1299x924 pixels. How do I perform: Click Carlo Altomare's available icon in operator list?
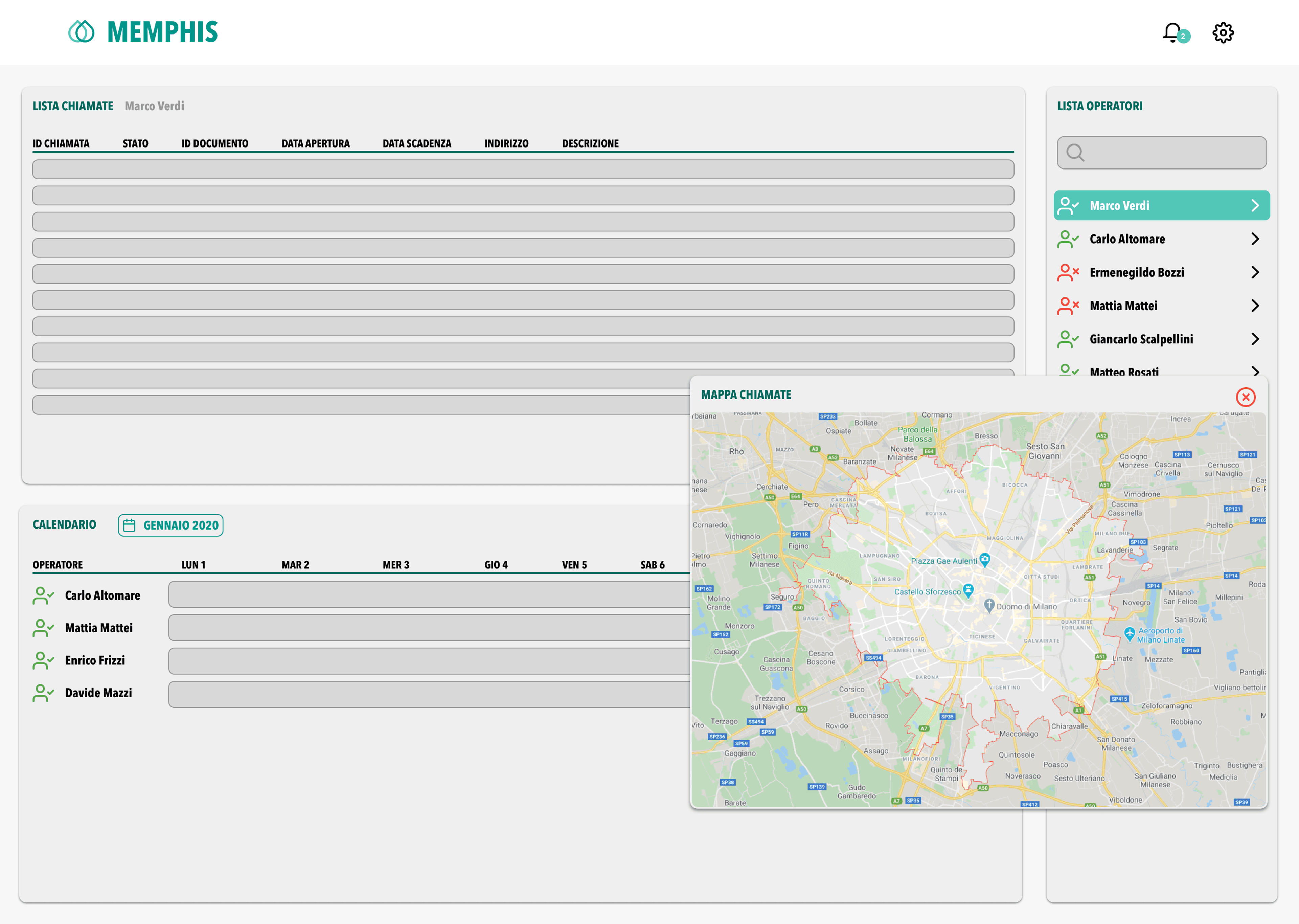pyautogui.click(x=1068, y=239)
